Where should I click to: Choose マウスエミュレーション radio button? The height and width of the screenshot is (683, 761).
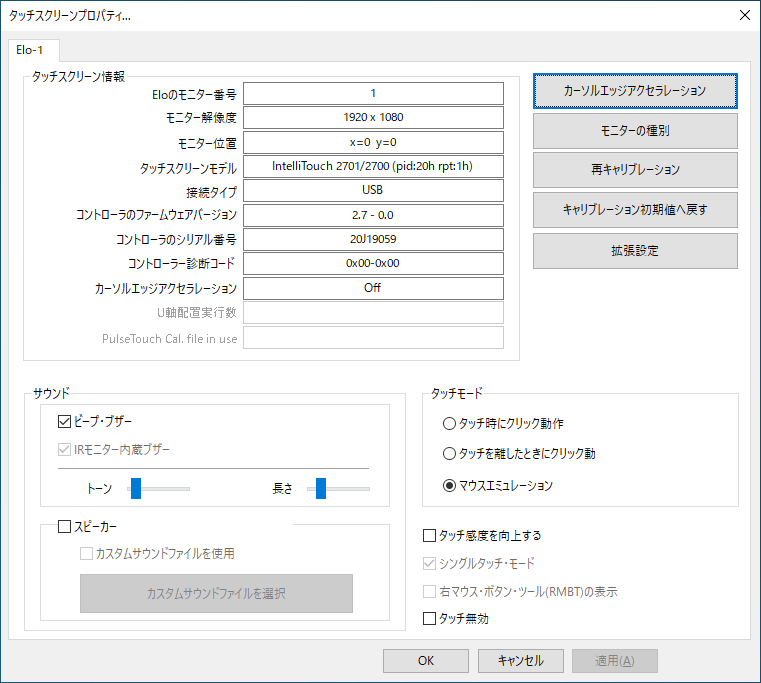[451, 486]
